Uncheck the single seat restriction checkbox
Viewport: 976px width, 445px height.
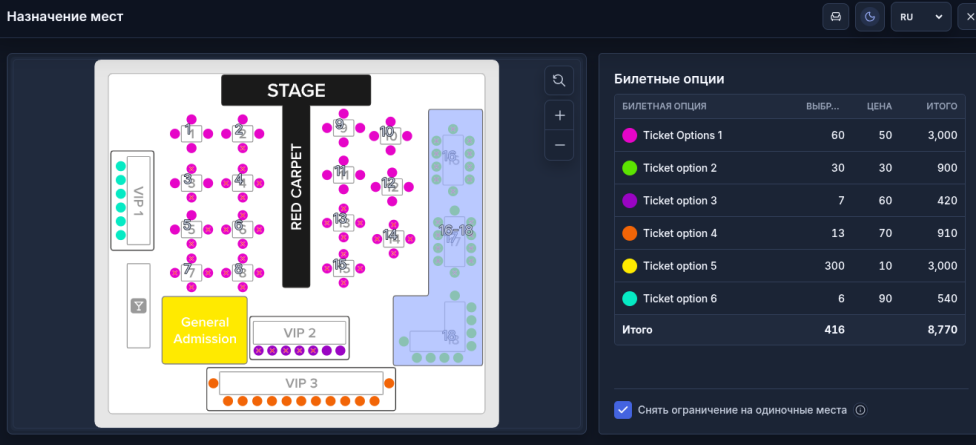click(x=622, y=410)
